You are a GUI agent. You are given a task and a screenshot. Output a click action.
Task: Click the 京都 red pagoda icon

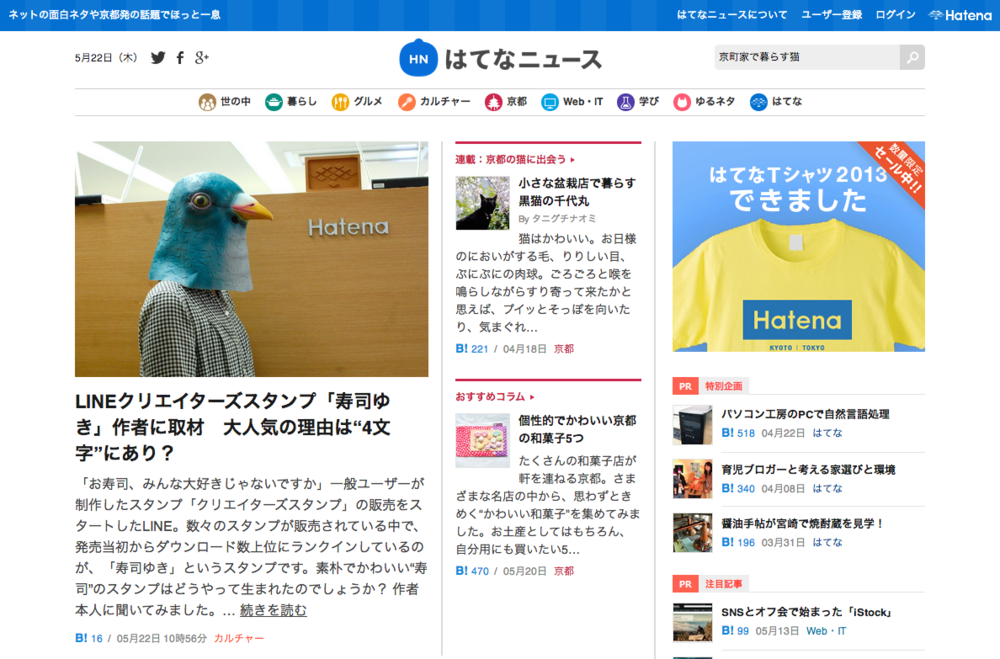click(493, 101)
